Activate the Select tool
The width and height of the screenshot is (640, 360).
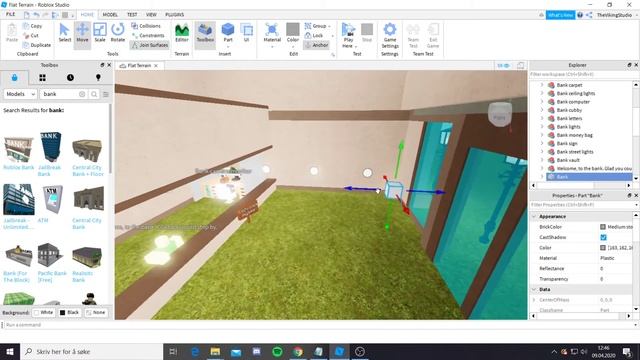coord(64,33)
